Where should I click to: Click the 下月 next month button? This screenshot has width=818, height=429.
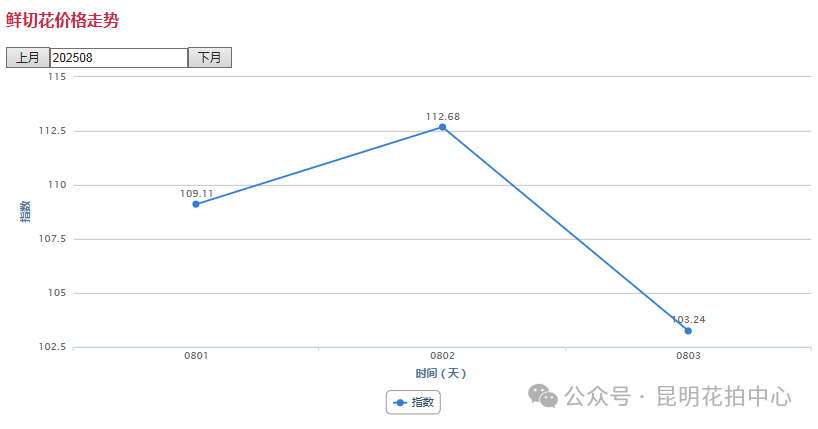click(210, 58)
